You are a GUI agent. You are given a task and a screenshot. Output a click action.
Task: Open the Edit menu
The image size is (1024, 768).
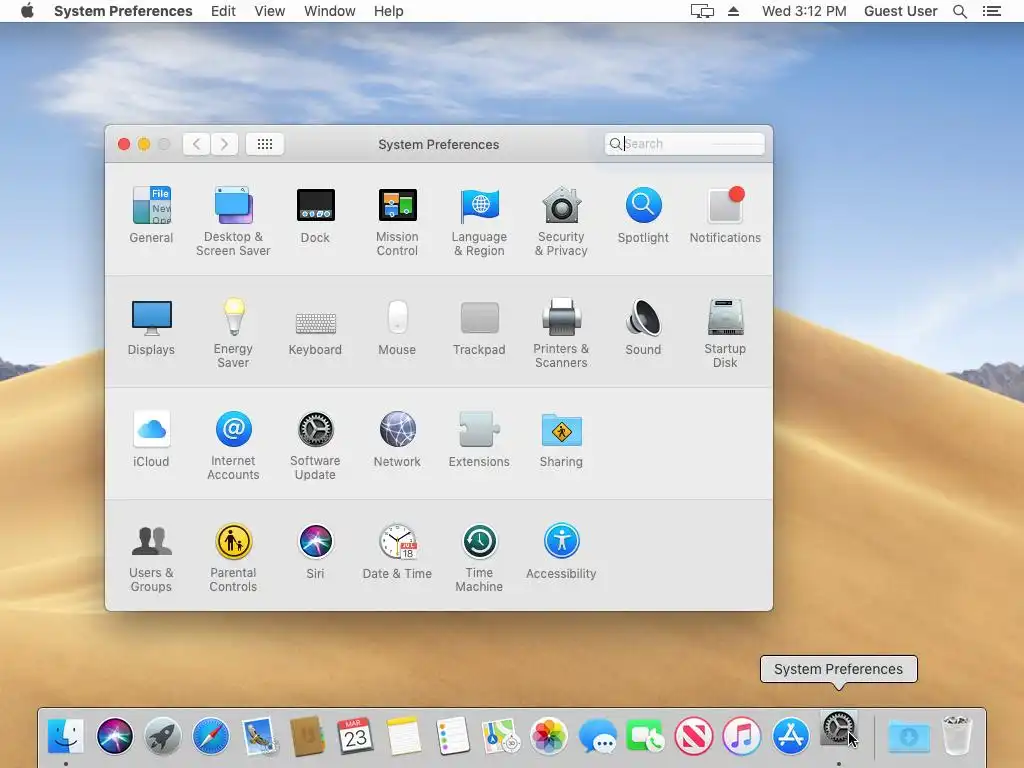pos(223,11)
